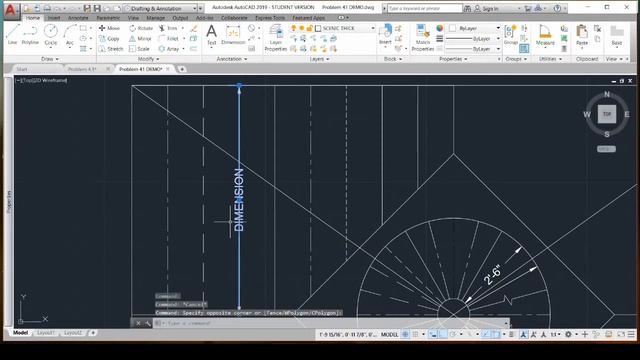
Task: Open the ByLayer lineweight dropdown
Action: 473,38
